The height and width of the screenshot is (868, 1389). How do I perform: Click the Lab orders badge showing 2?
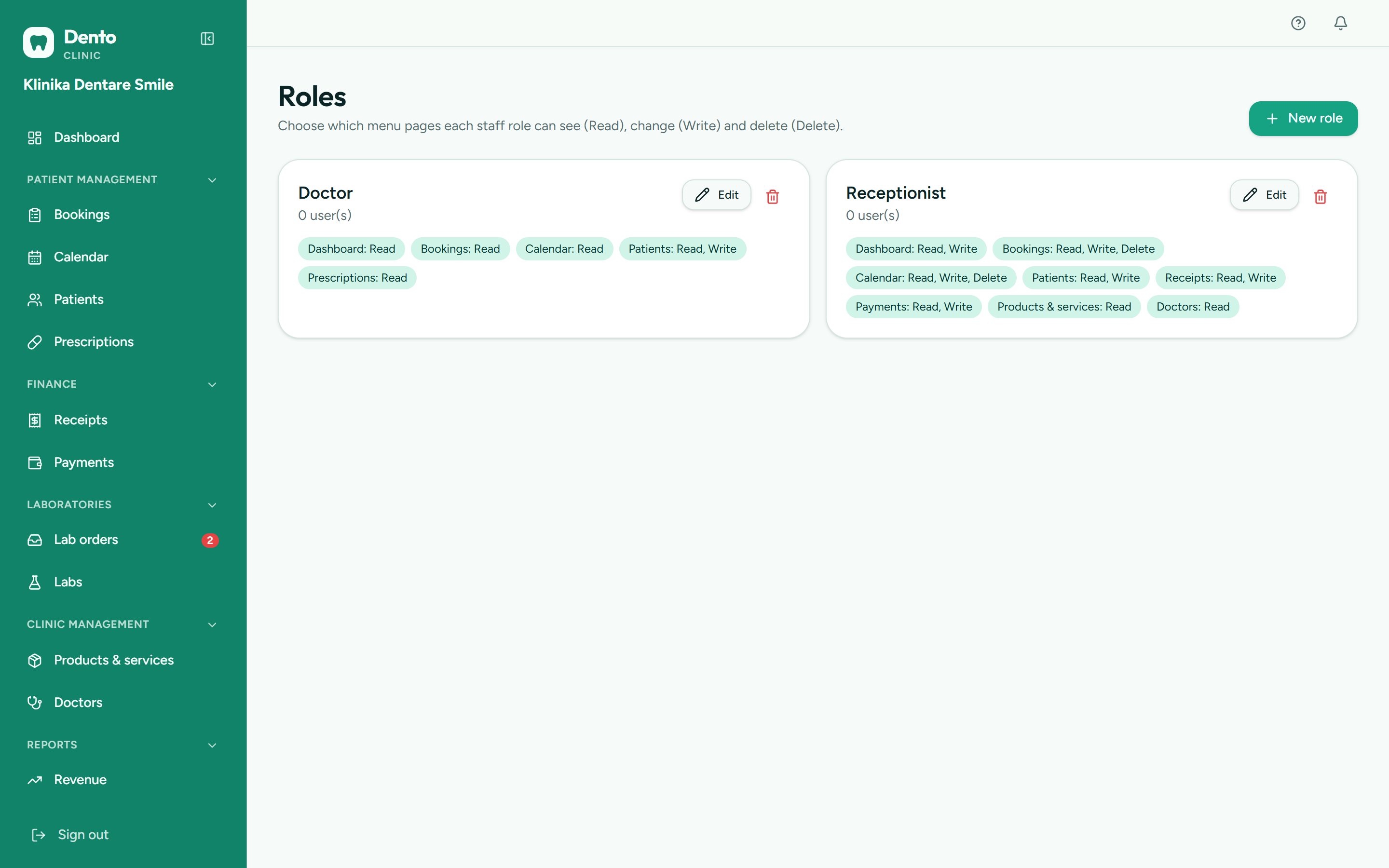tap(209, 540)
